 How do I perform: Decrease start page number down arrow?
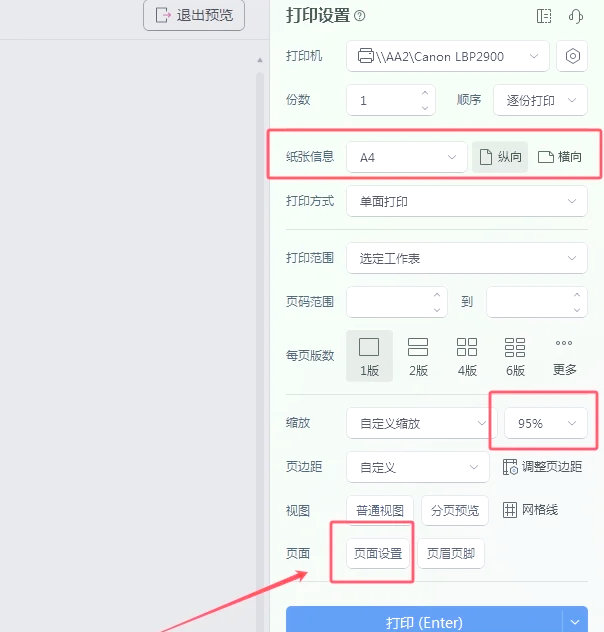pos(437,310)
